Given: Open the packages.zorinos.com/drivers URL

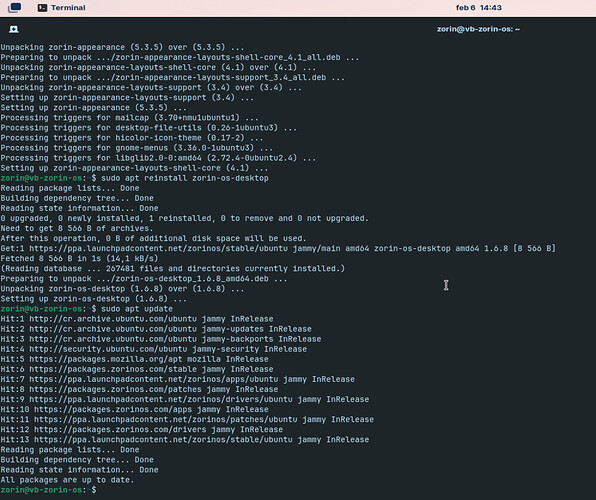Looking at the screenshot, I should 120,429.
